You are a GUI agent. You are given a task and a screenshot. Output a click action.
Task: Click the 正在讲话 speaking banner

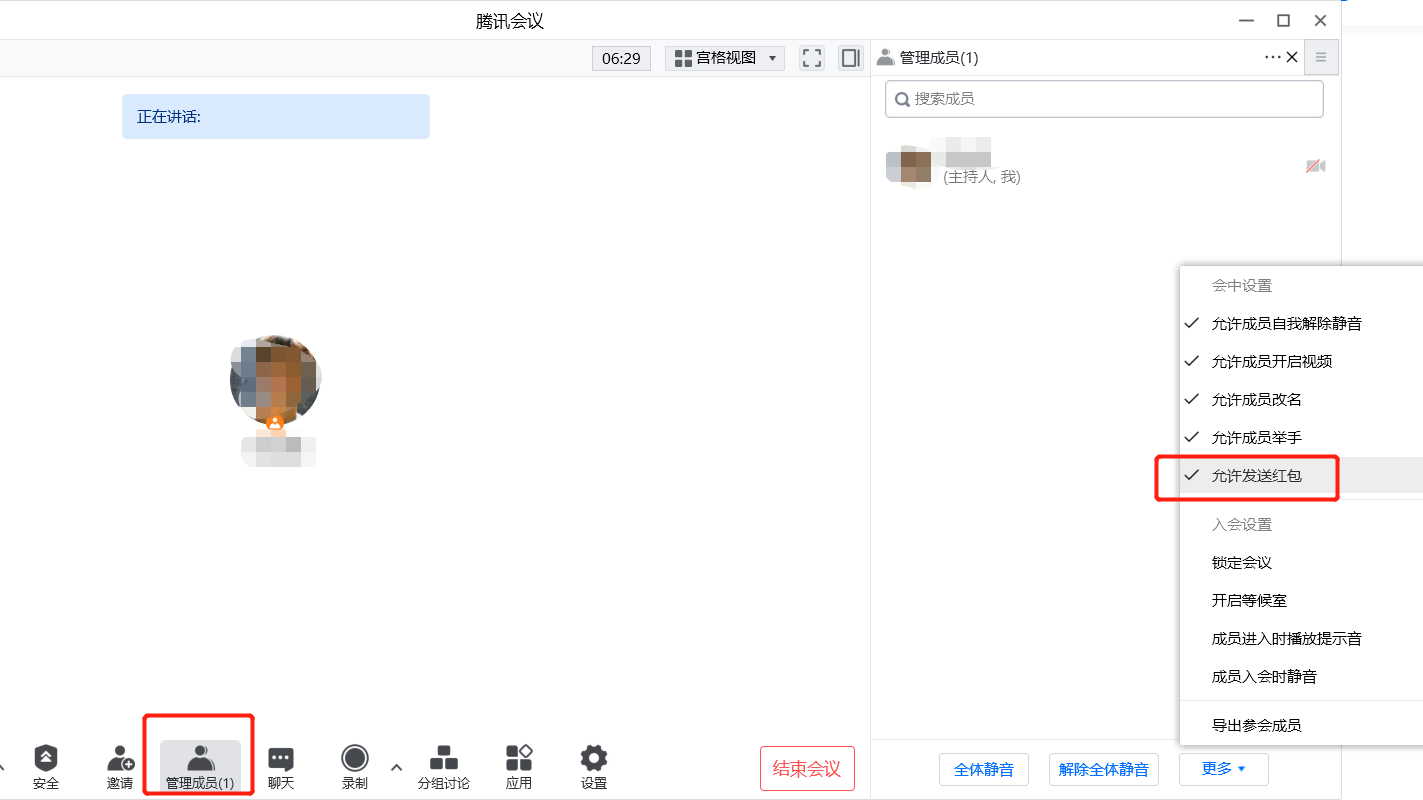point(276,116)
